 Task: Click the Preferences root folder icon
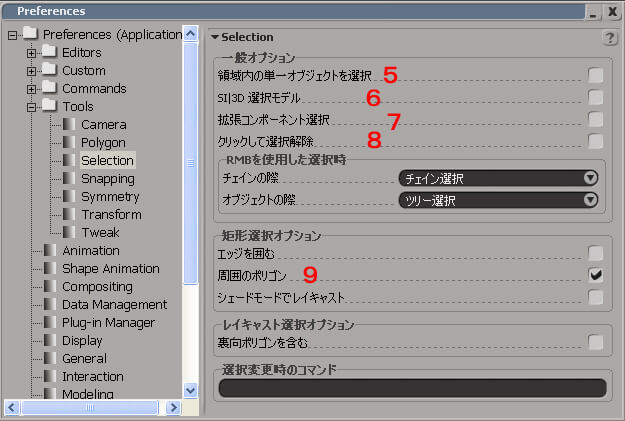click(x=30, y=33)
